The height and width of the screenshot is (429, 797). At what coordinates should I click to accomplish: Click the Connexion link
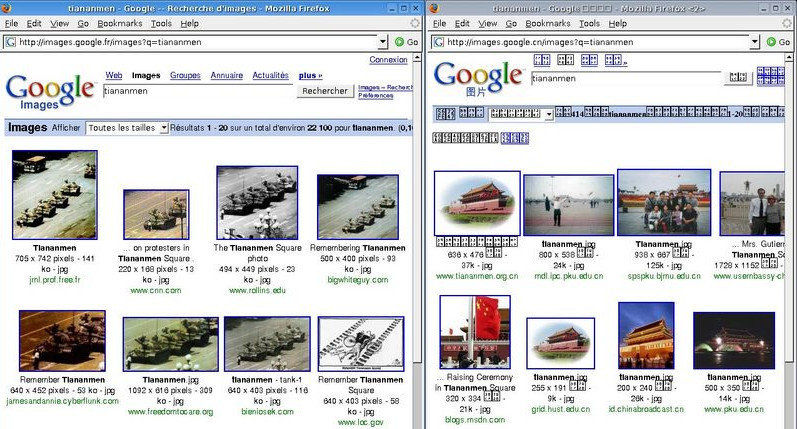[388, 59]
